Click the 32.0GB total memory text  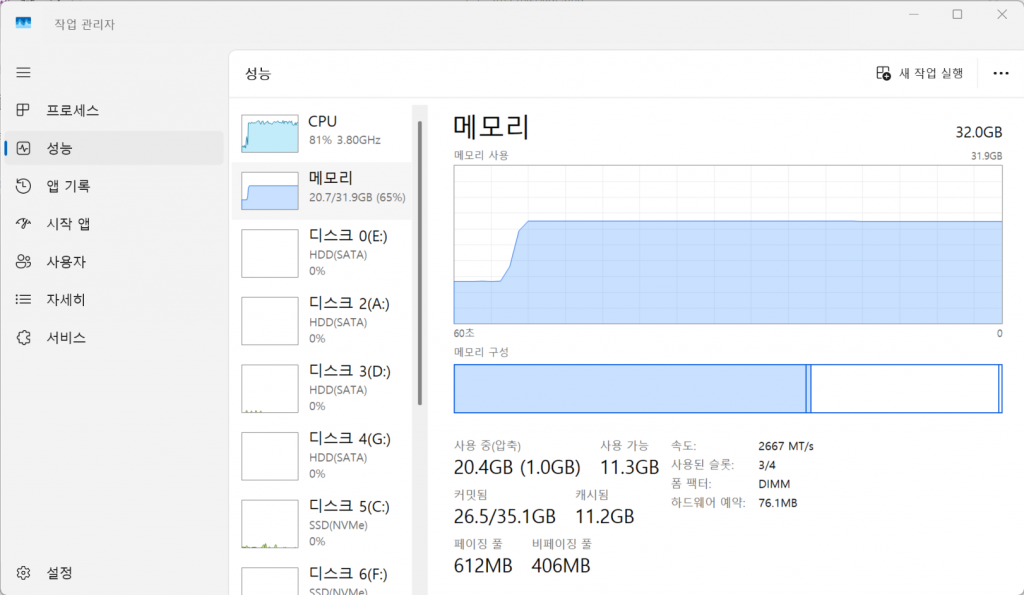click(x=978, y=133)
